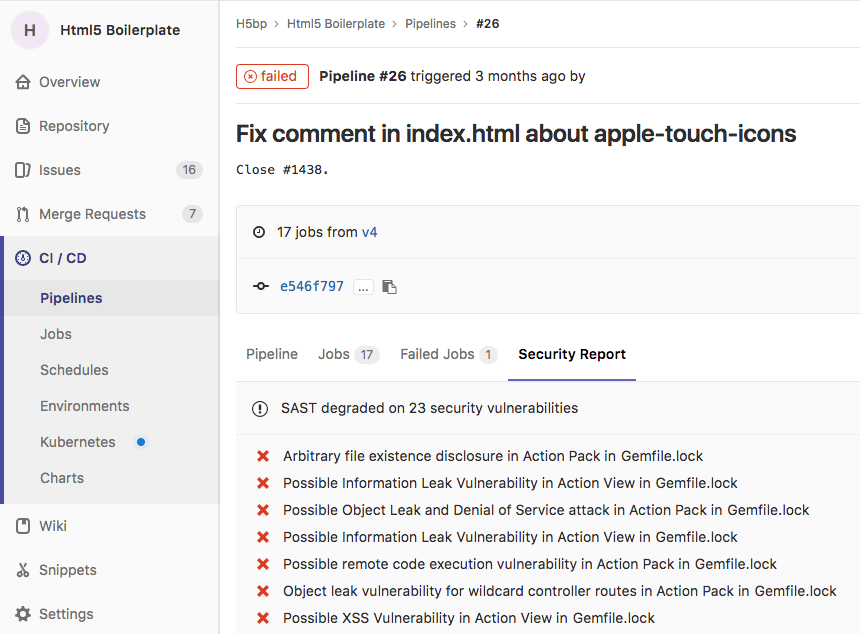Open Kubernetes in the sidebar
Image resolution: width=860 pixels, height=634 pixels.
(78, 442)
